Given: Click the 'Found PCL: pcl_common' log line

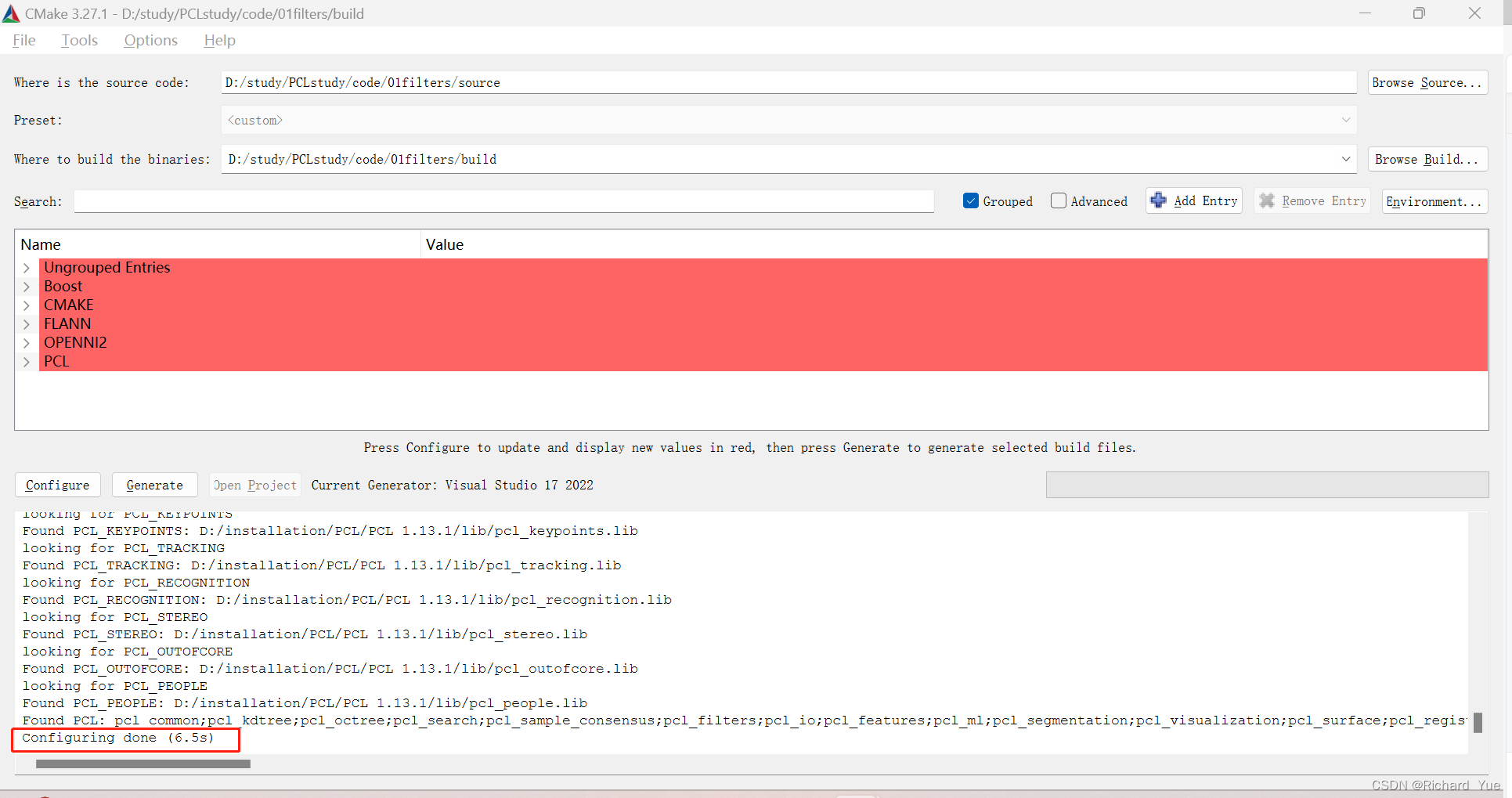Looking at the screenshot, I should (x=744, y=720).
